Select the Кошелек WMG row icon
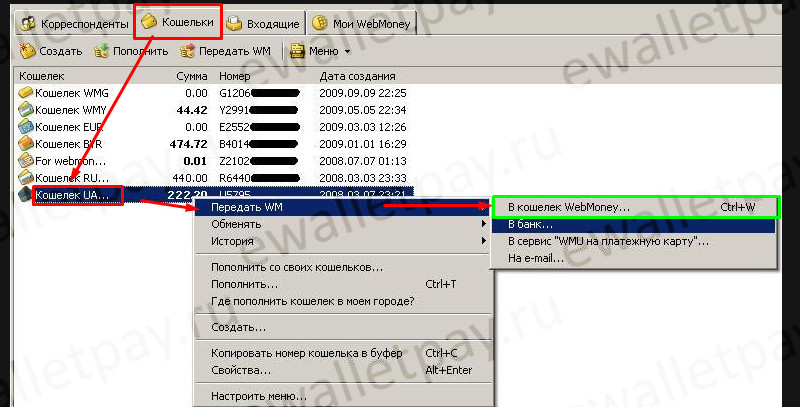Image resolution: width=800 pixels, height=407 pixels. point(26,93)
